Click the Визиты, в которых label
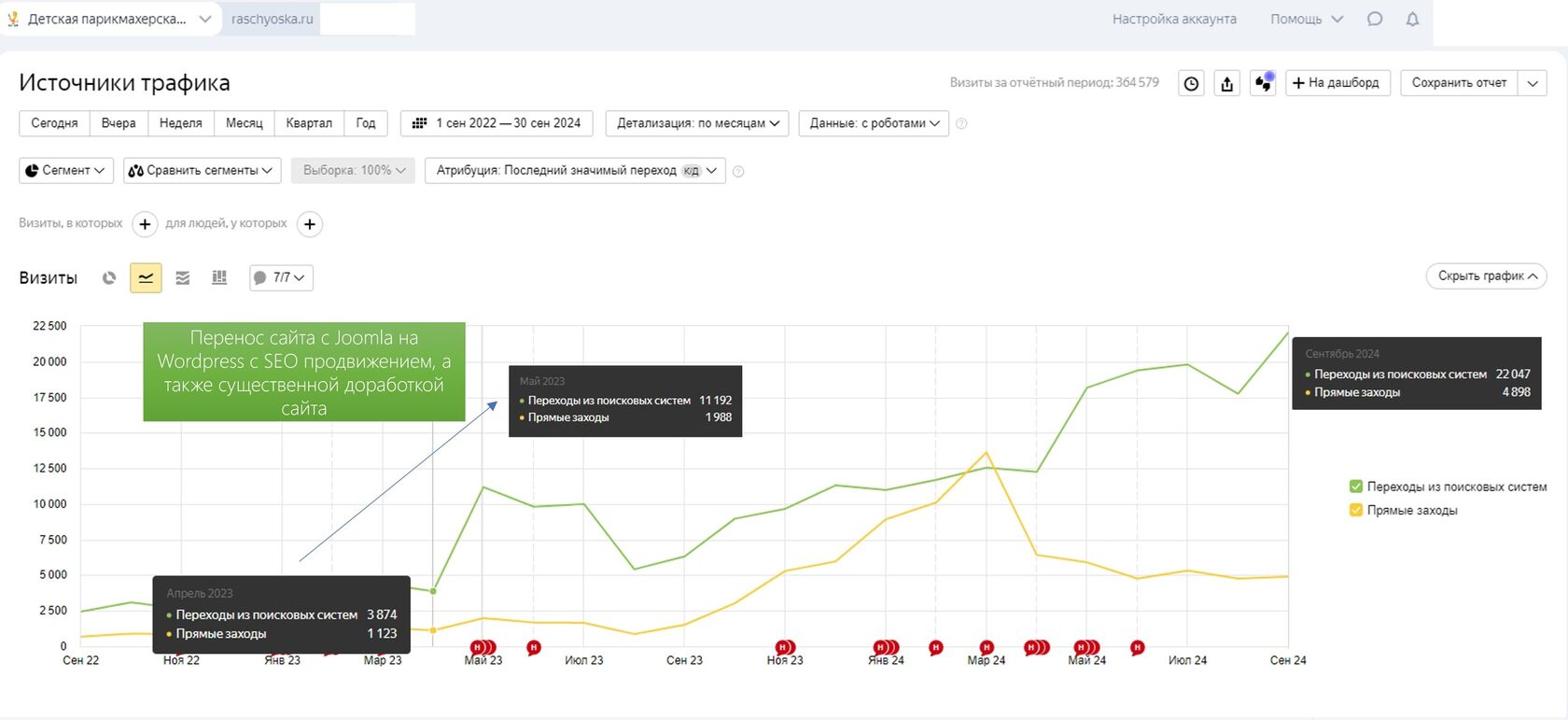This screenshot has width=1568, height=720. click(x=71, y=223)
